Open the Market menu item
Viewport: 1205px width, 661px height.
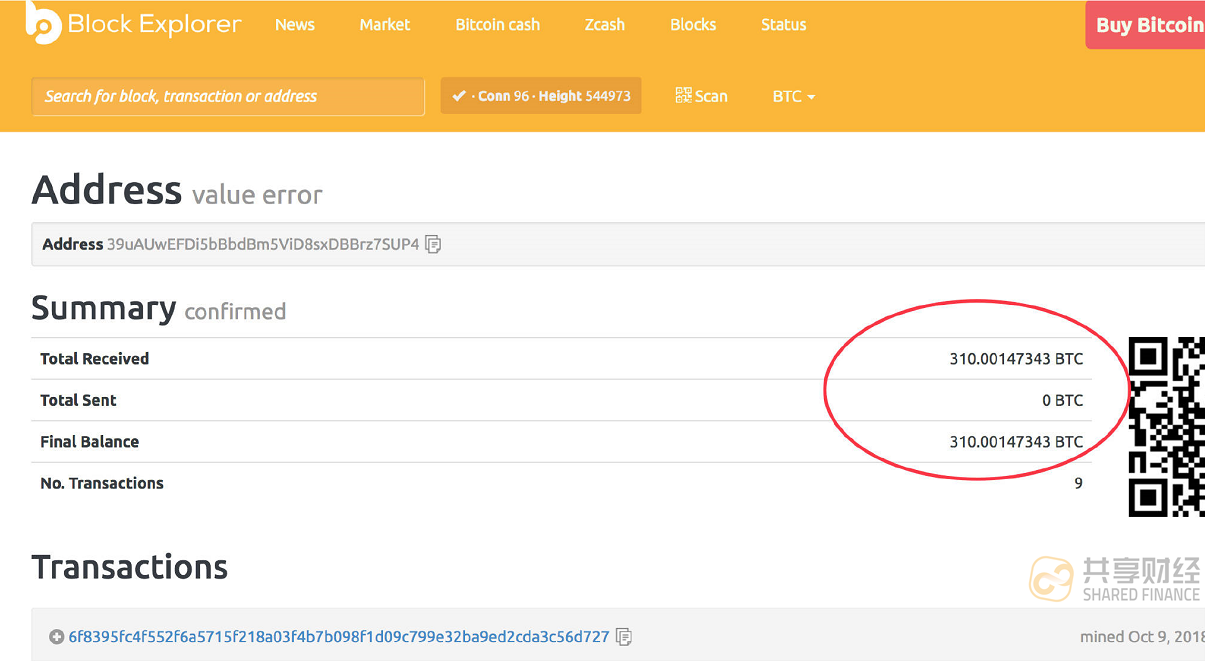385,25
